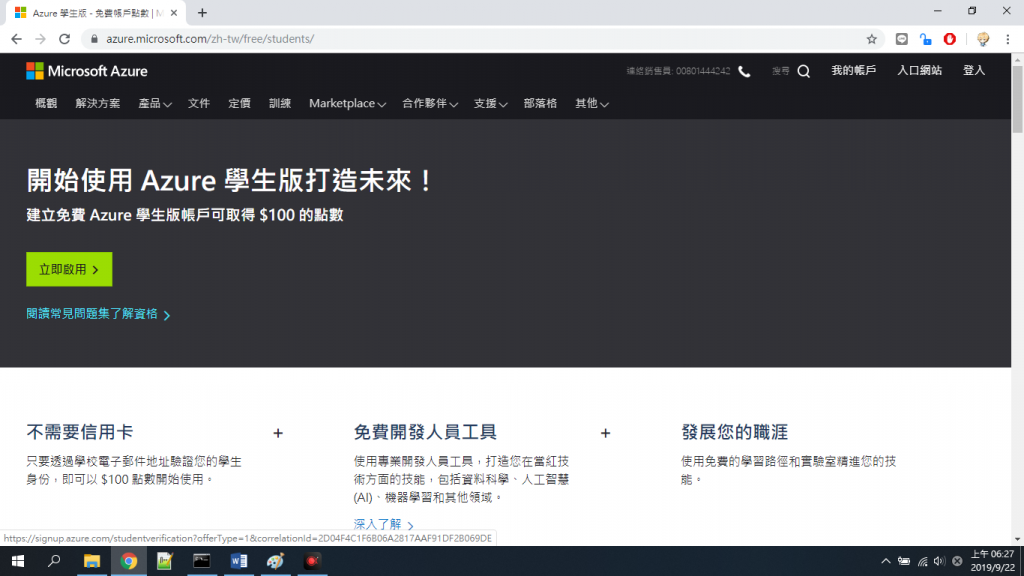The image size is (1024, 576).
Task: Open the 部落格 nav item
Action: 540,103
